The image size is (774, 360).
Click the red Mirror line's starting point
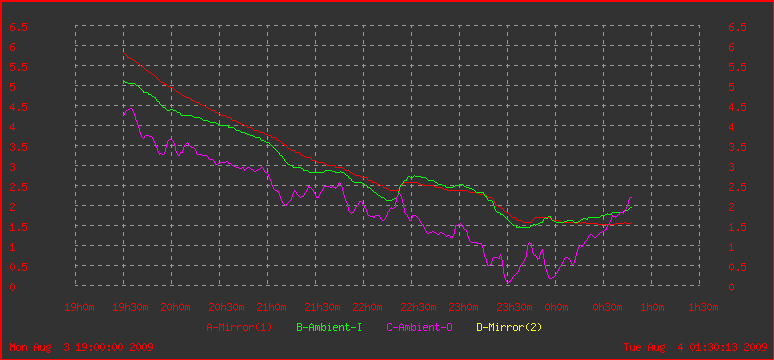[123, 53]
